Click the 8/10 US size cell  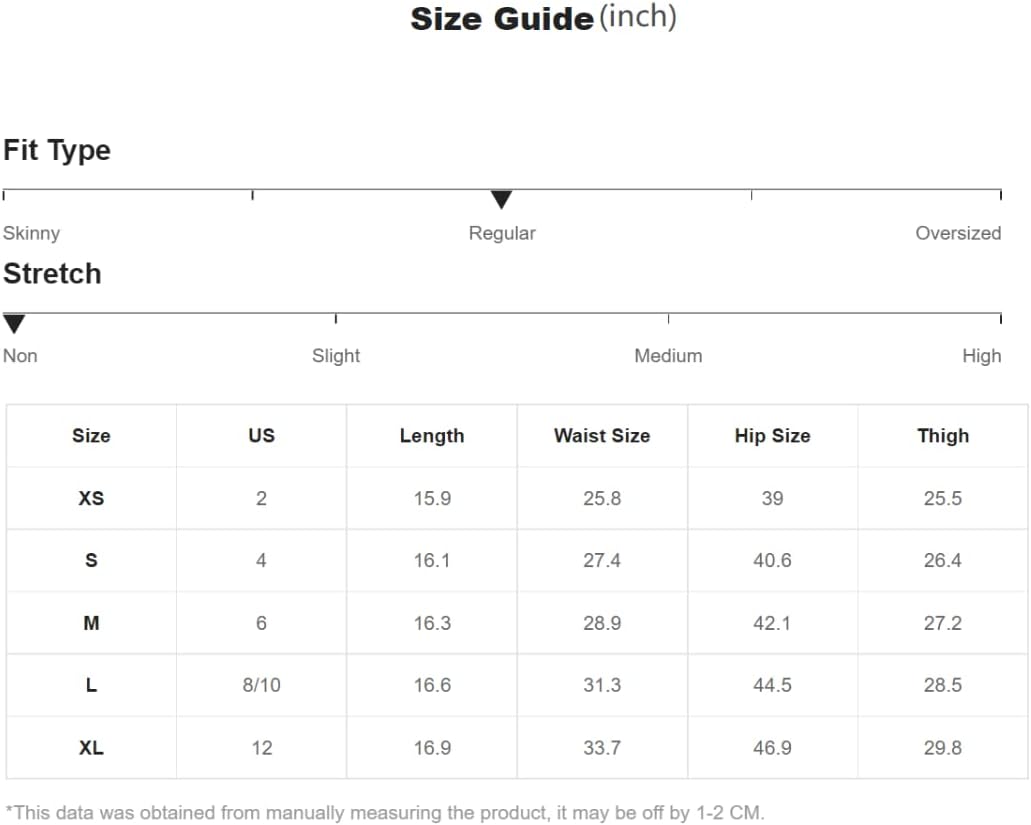tap(261, 685)
